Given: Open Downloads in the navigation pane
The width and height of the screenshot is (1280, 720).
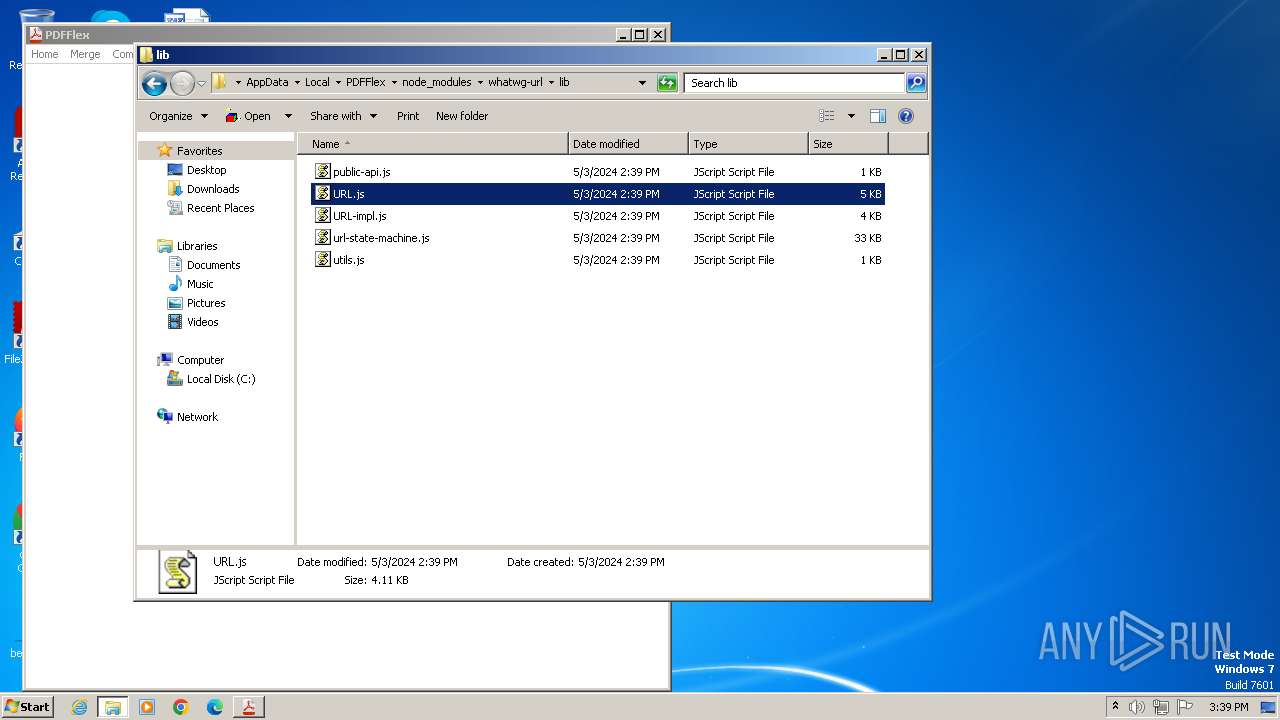Looking at the screenshot, I should click(x=212, y=189).
